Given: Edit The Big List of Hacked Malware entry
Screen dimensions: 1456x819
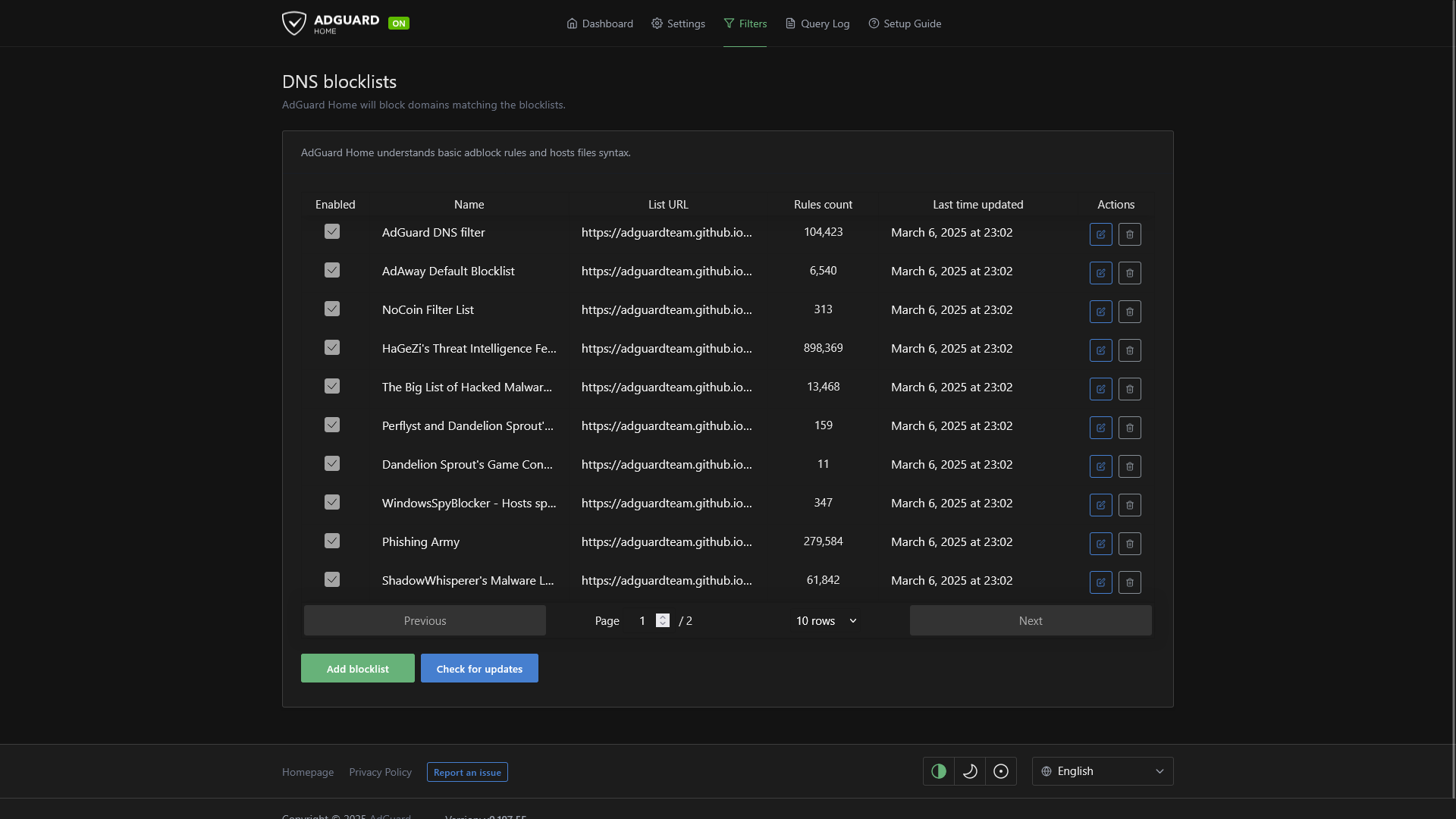Looking at the screenshot, I should coord(1100,389).
